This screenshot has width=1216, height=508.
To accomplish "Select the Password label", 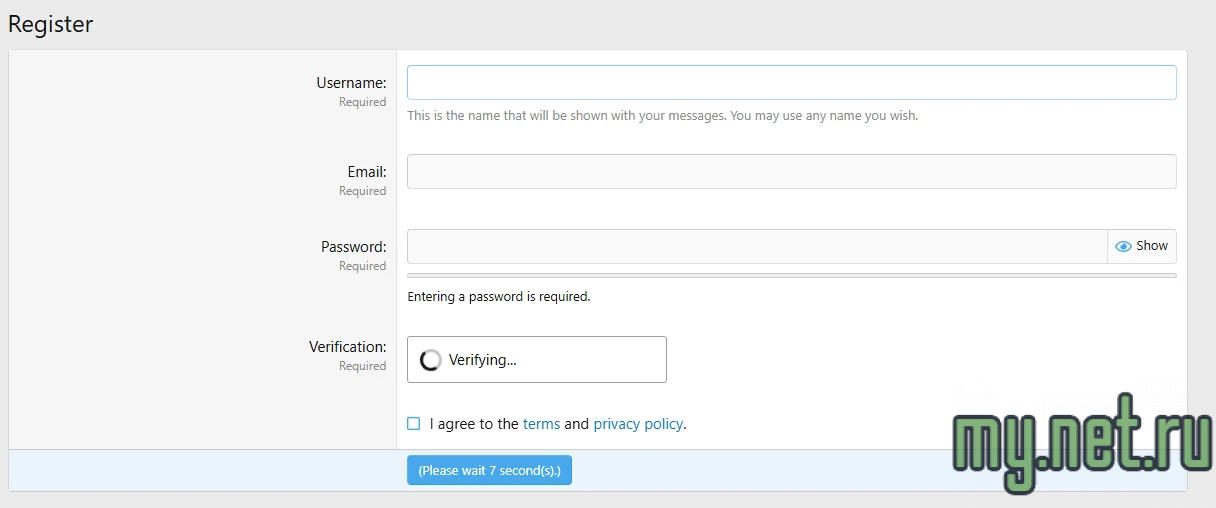I will [353, 247].
